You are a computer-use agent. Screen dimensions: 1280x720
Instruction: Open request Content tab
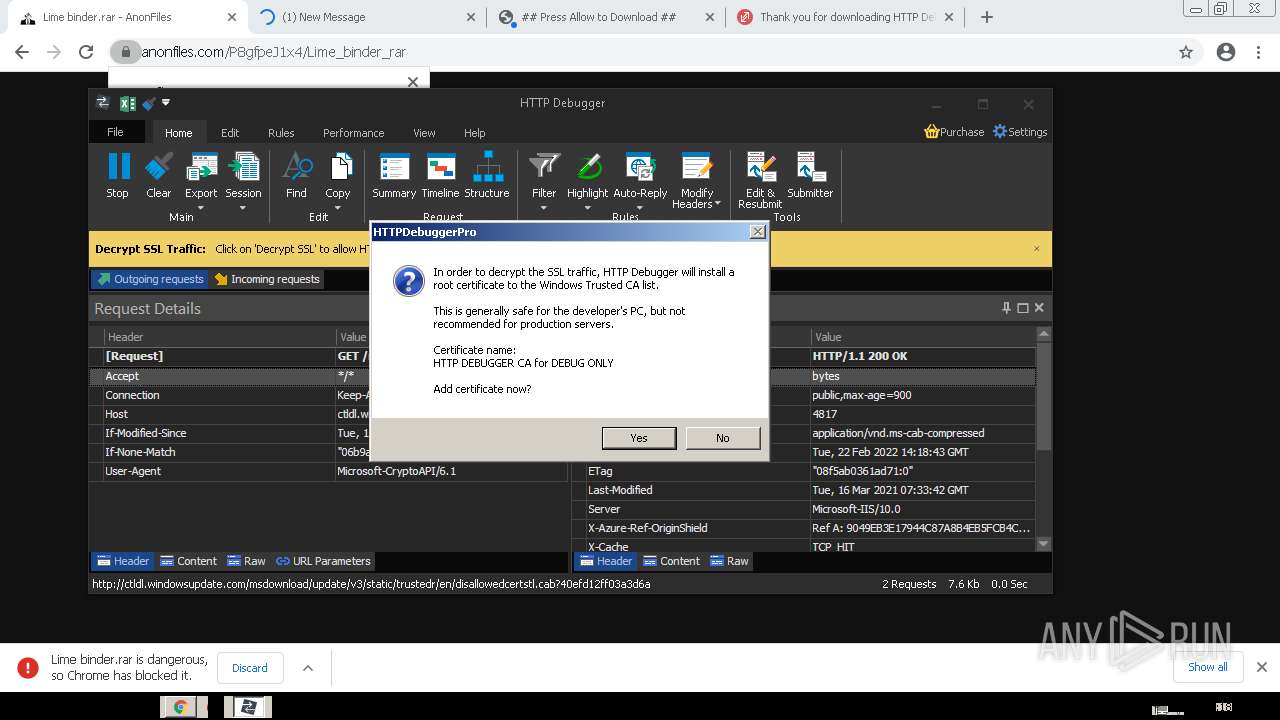(x=188, y=561)
